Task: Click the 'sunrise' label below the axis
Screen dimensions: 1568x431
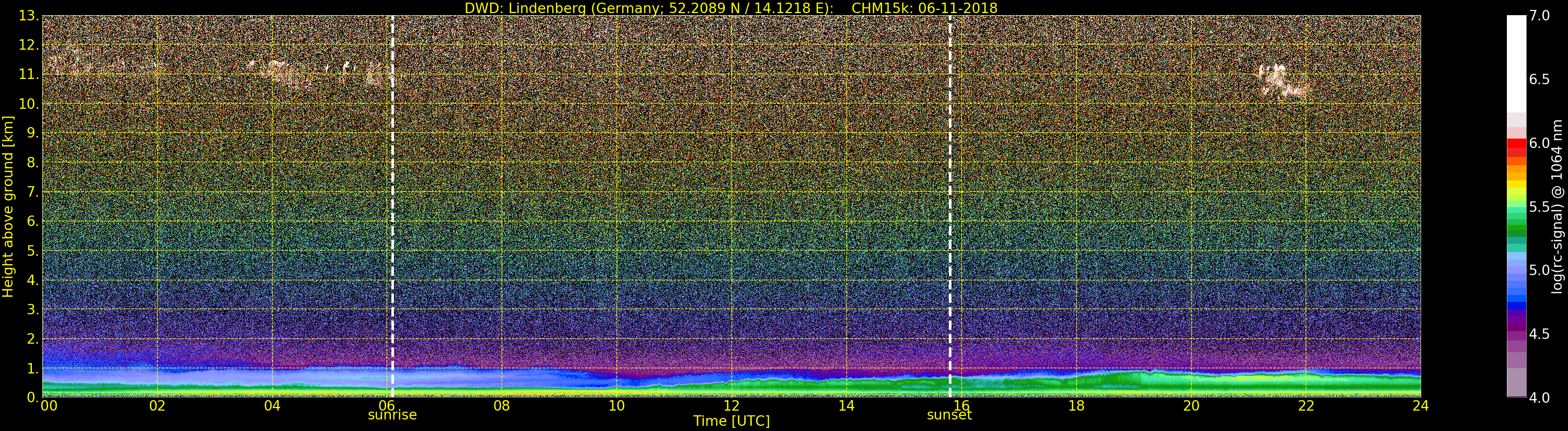Action: pos(392,415)
